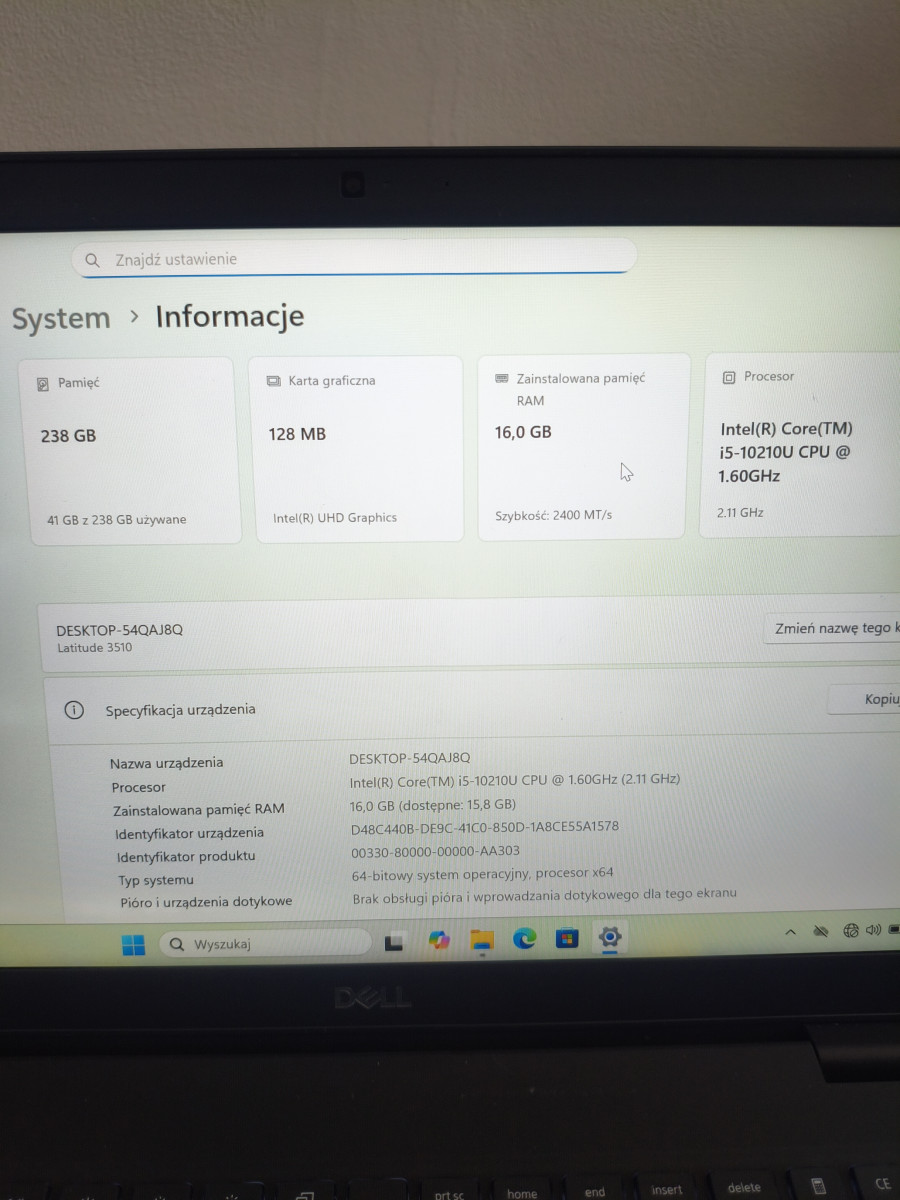
Task: Click the Settings gear taskbar icon
Action: tap(609, 937)
